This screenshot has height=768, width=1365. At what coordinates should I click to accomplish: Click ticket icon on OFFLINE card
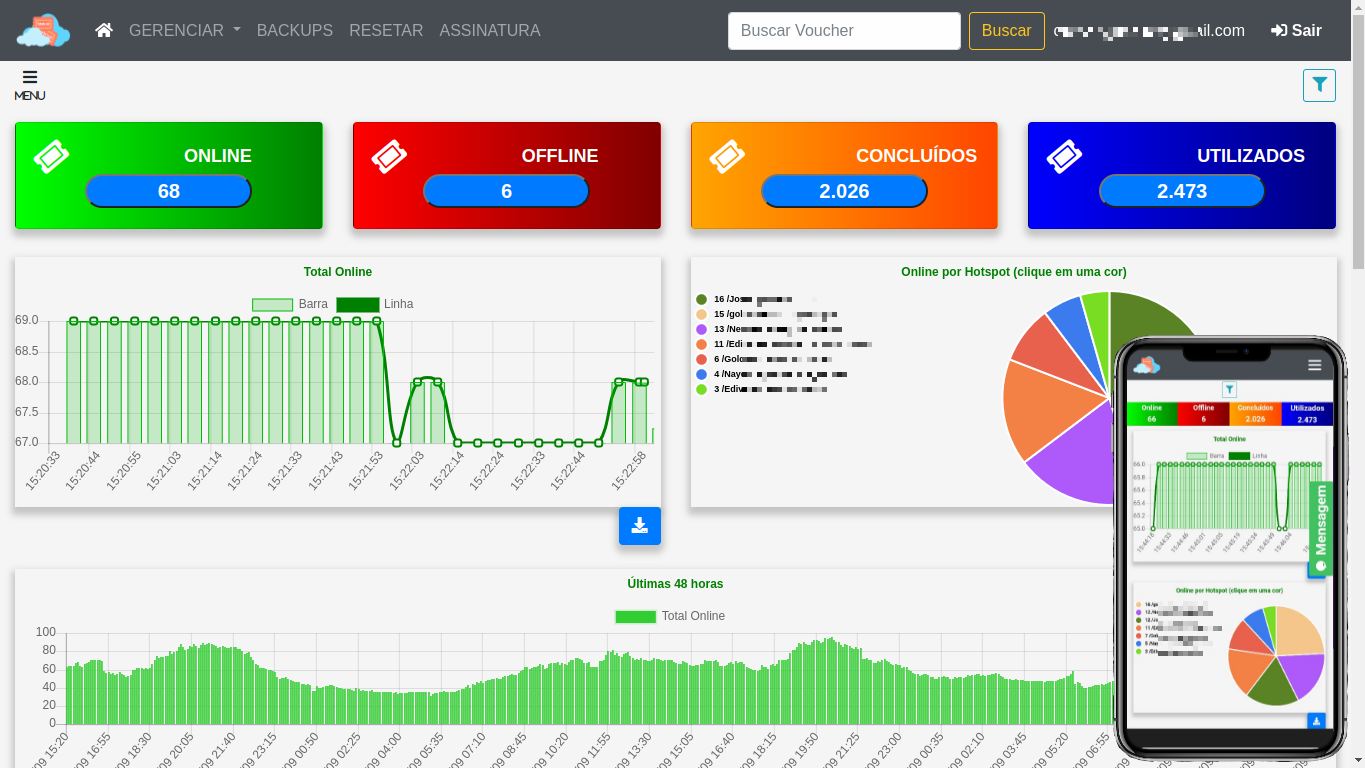pos(390,156)
